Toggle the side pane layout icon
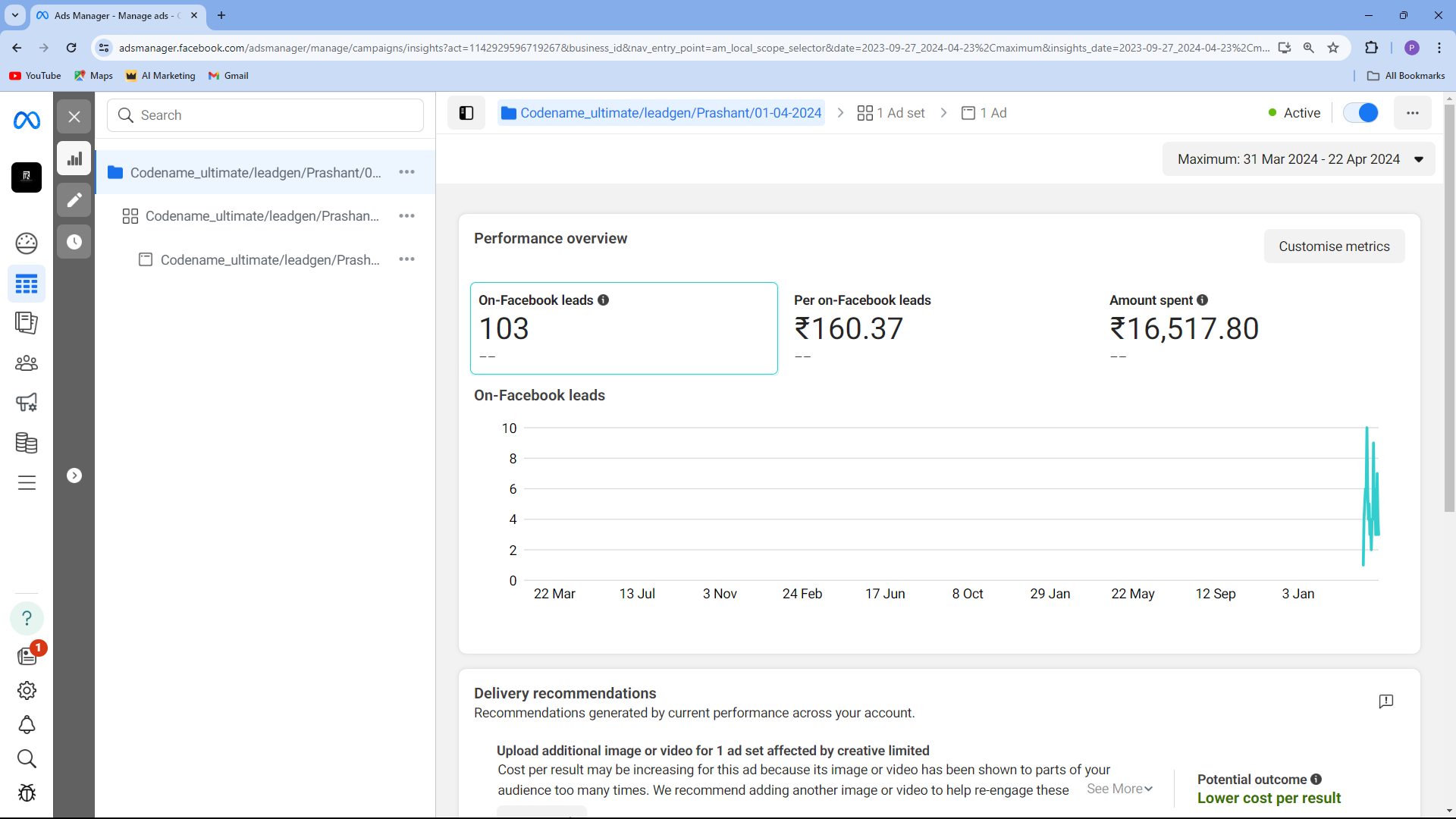The height and width of the screenshot is (819, 1456). pyautogui.click(x=466, y=113)
